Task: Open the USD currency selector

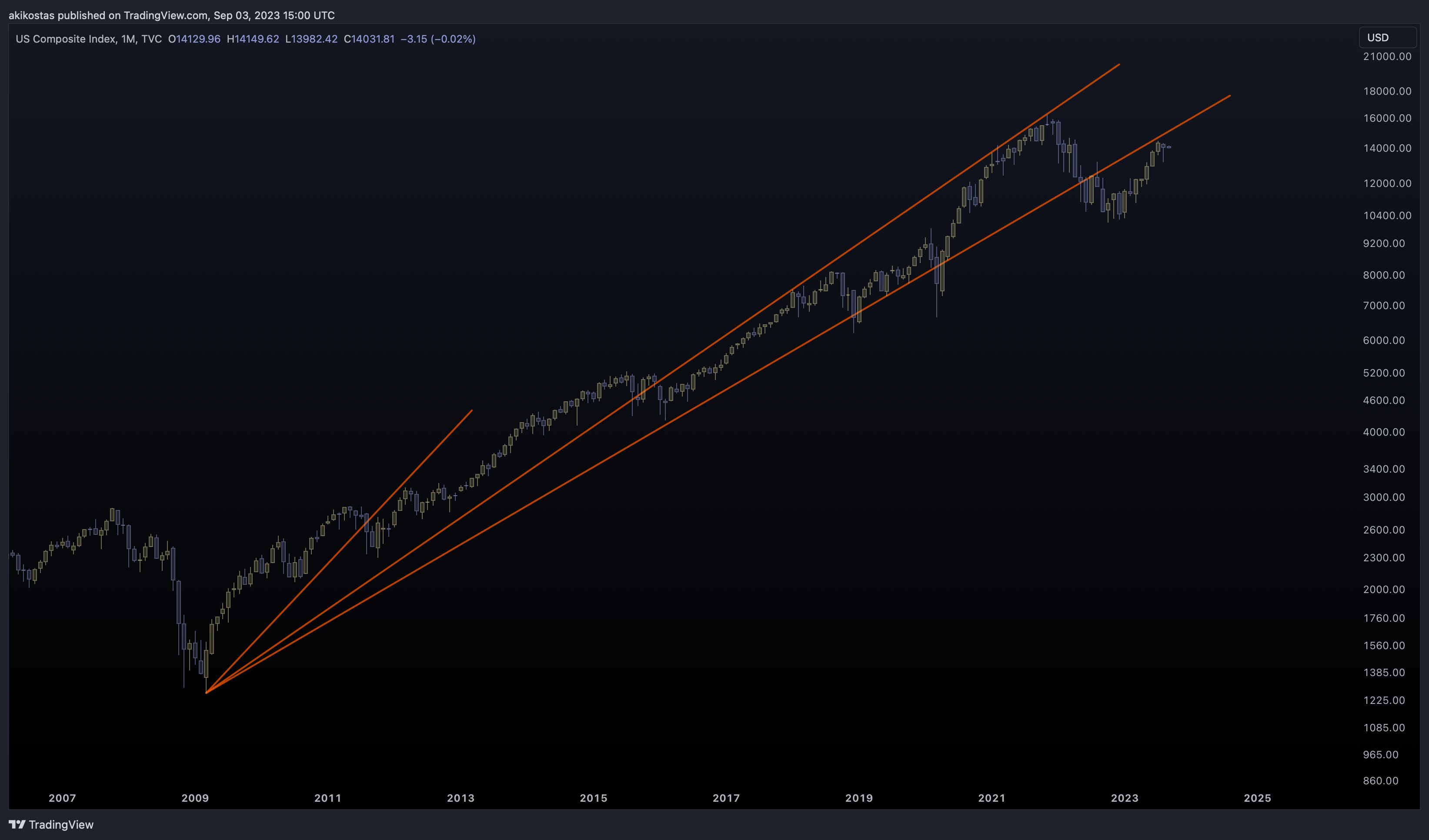Action: (x=1388, y=37)
